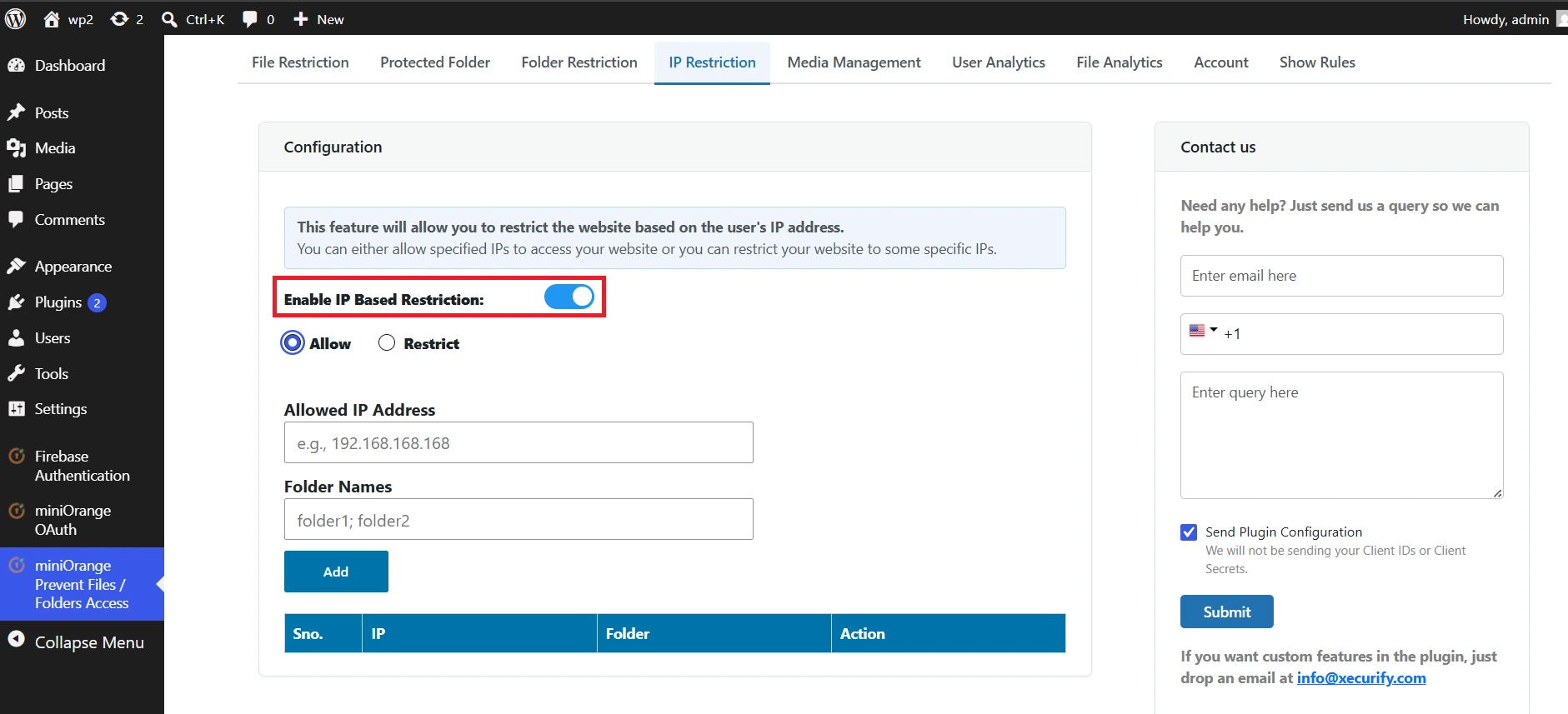Viewport: 1568px width, 714px height.
Task: Click the Enter email here field
Action: coord(1342,276)
